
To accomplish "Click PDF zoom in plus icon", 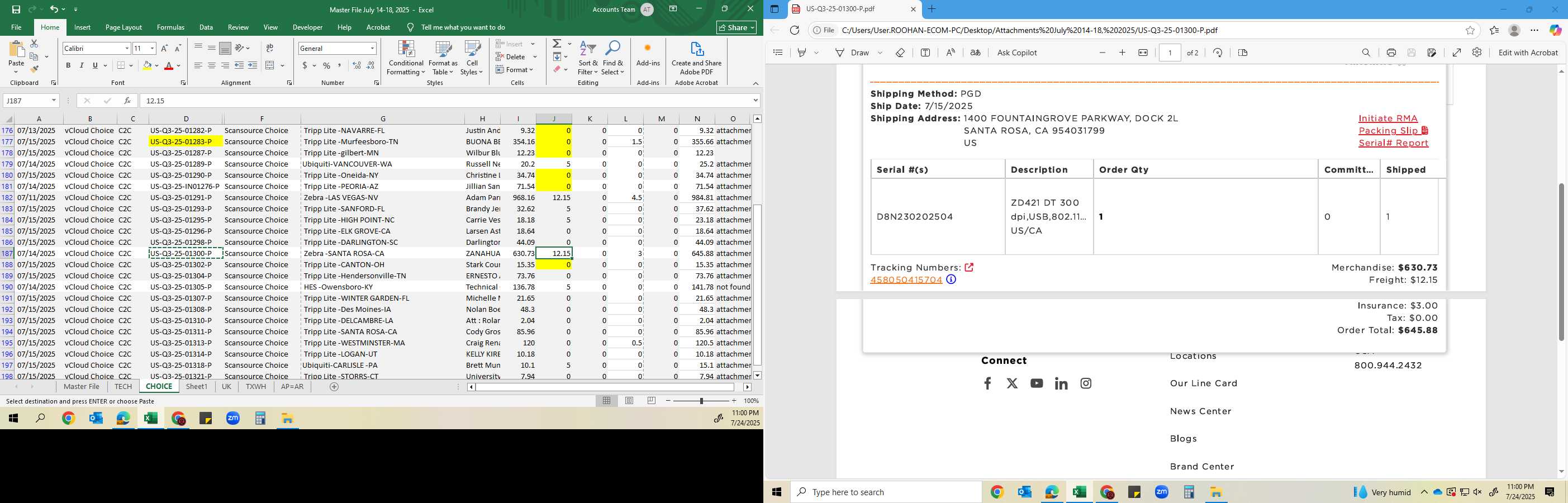I will 1123,53.
